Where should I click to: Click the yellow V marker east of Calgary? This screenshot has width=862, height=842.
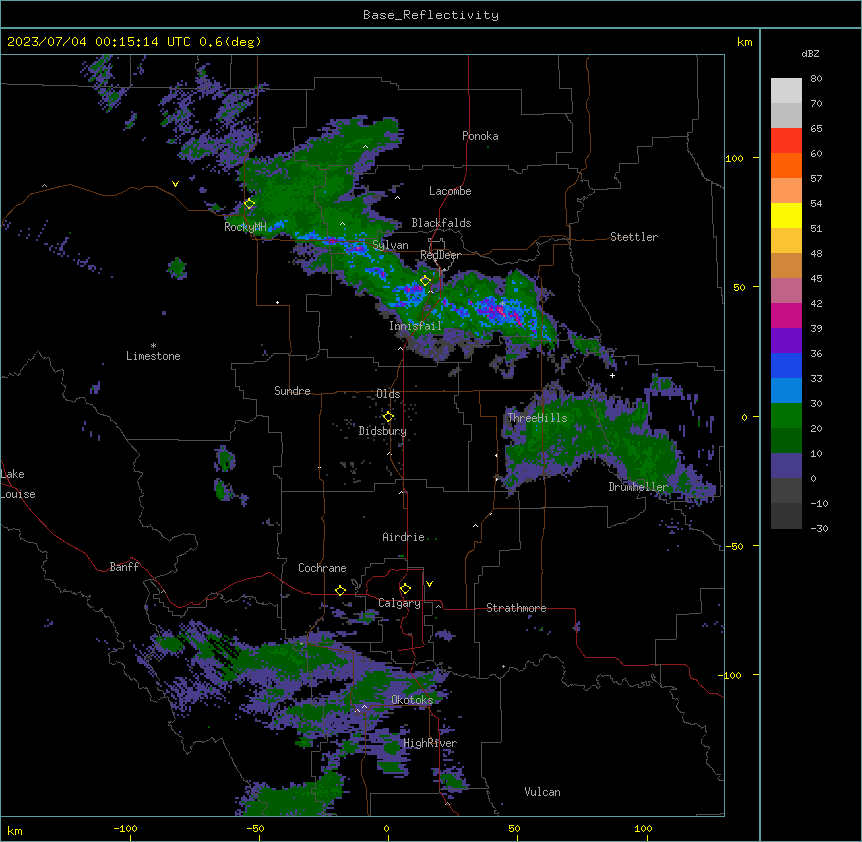(429, 584)
